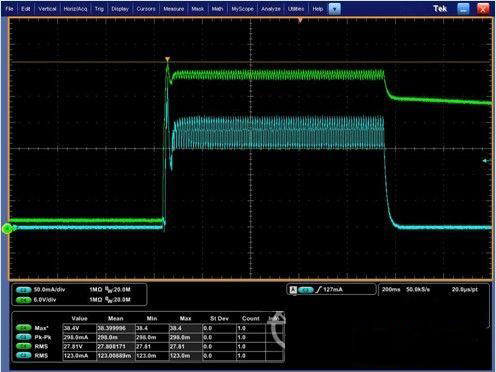496x372 pixels.
Task: Select the Max* measurement label
Action: pyautogui.click(x=41, y=328)
